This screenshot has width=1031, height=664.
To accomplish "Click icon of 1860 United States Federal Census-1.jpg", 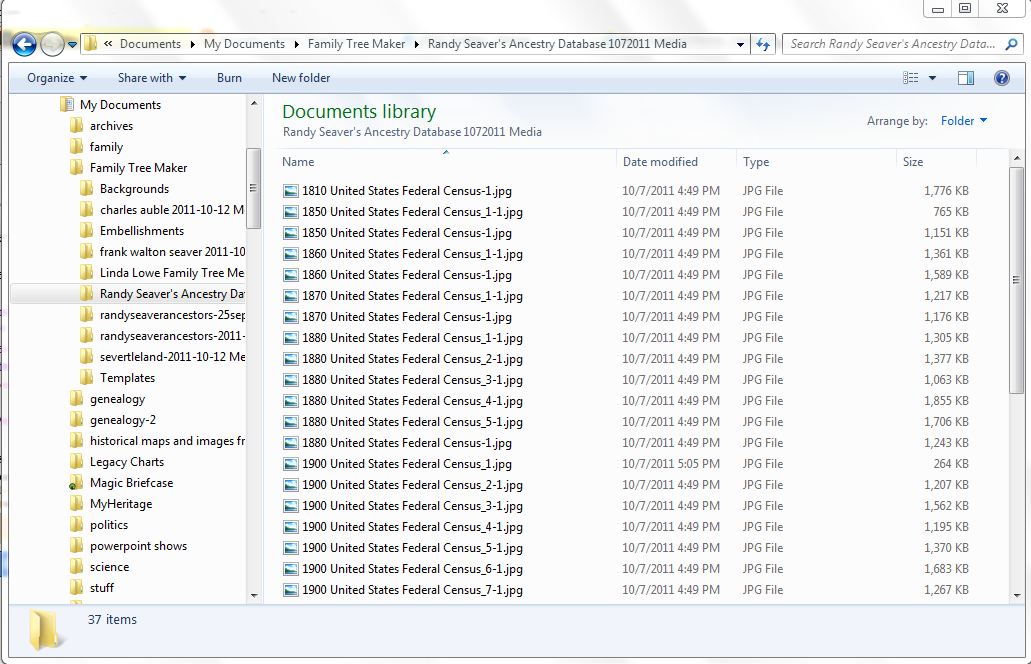I will [x=290, y=275].
